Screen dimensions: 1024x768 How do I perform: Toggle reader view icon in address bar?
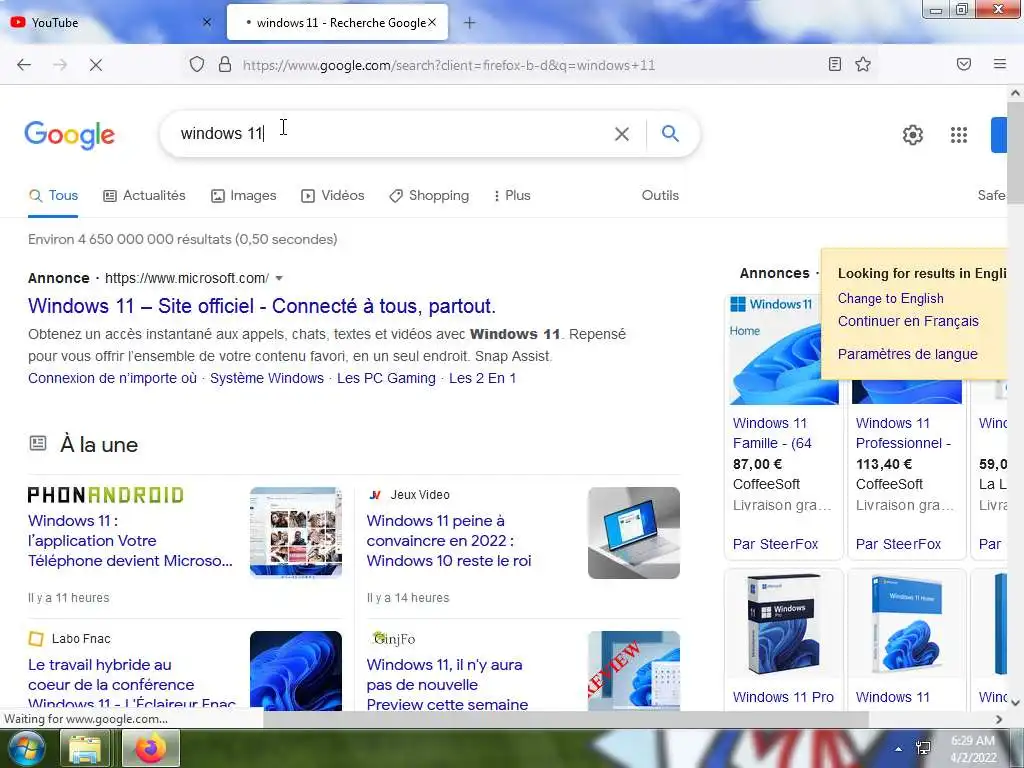pyautogui.click(x=835, y=64)
